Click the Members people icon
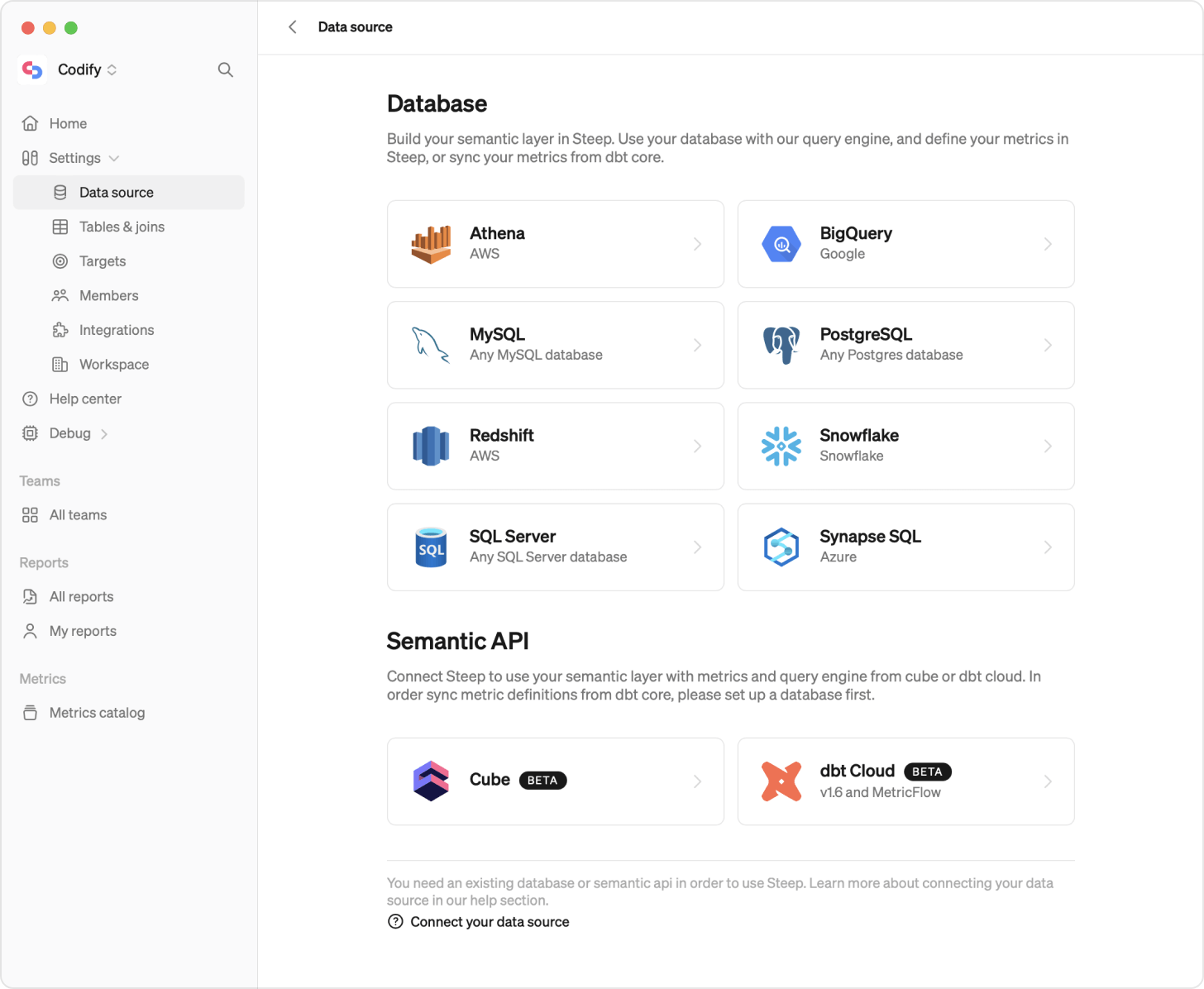The height and width of the screenshot is (989, 1204). point(60,295)
